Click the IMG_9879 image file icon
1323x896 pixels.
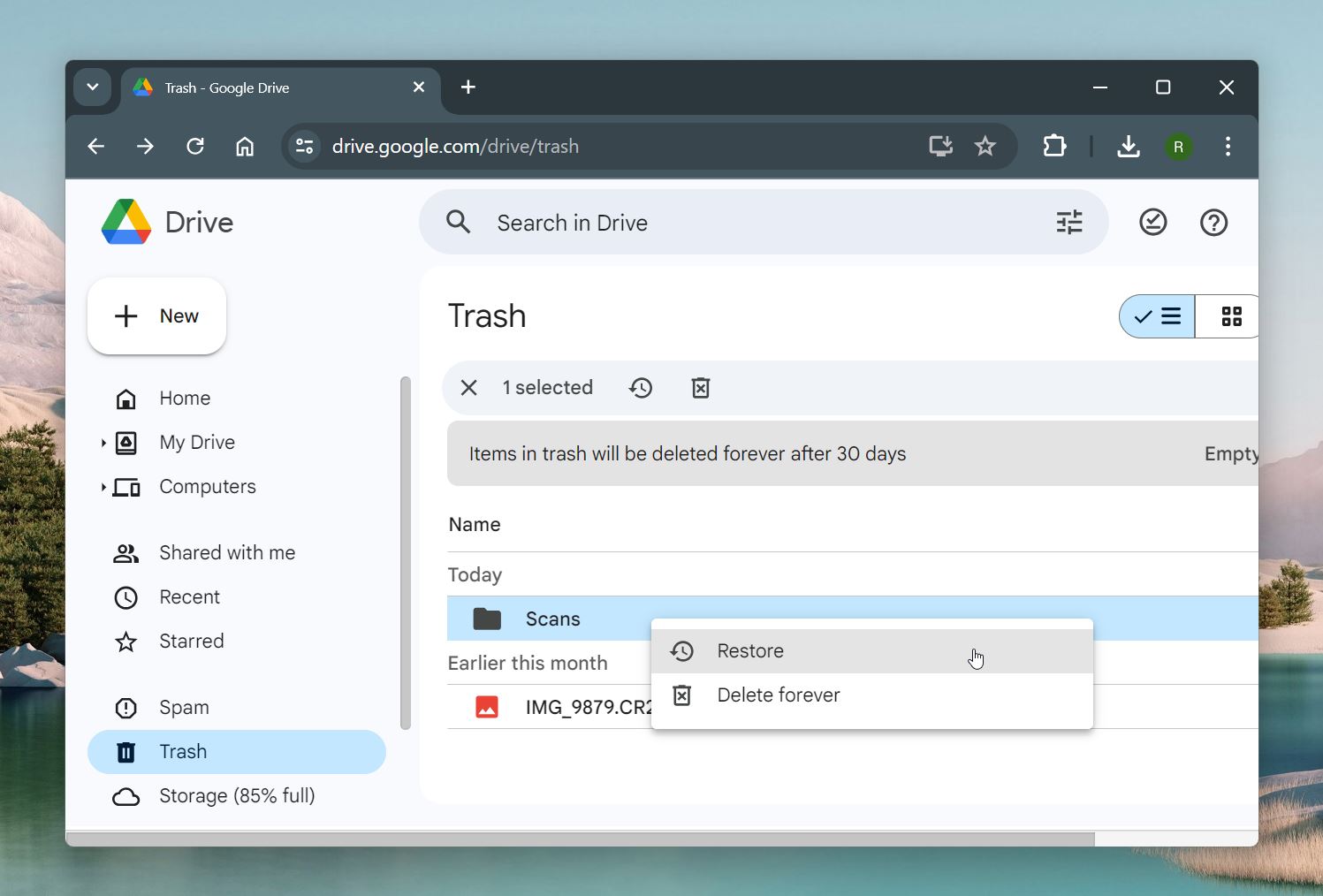(487, 707)
